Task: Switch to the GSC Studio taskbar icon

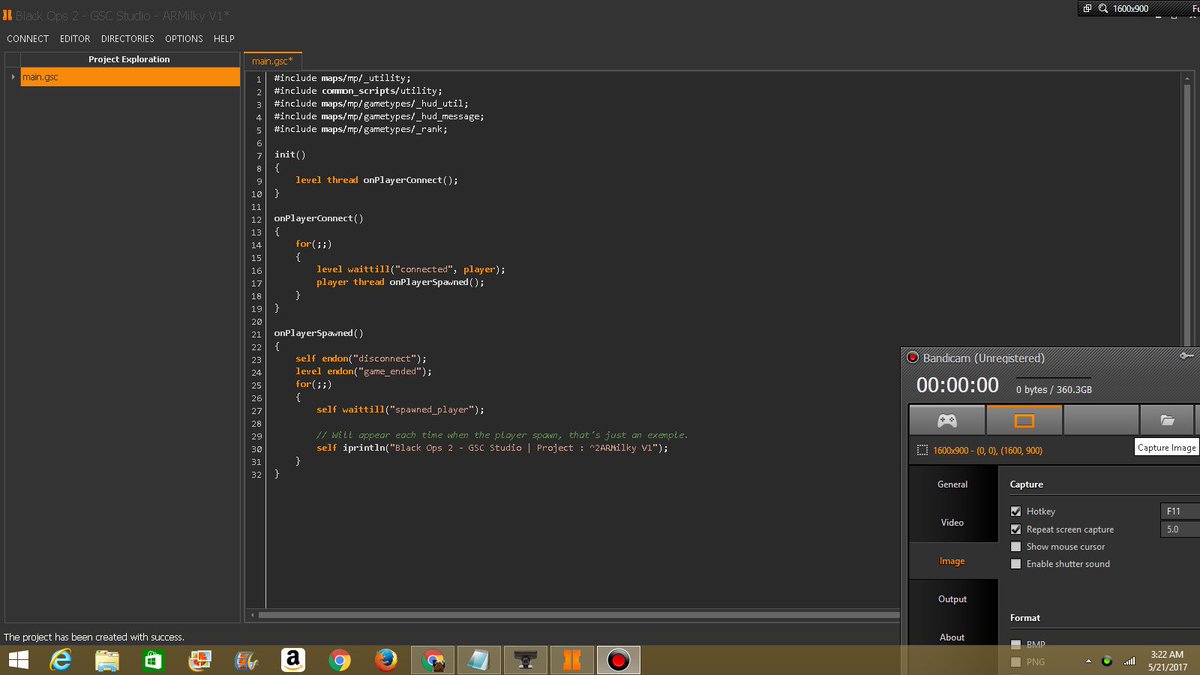Action: tap(570, 661)
